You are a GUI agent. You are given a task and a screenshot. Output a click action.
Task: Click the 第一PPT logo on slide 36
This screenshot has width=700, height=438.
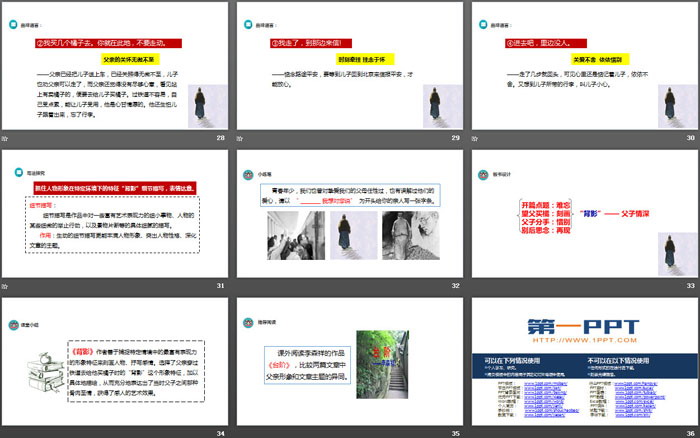pyautogui.click(x=583, y=326)
